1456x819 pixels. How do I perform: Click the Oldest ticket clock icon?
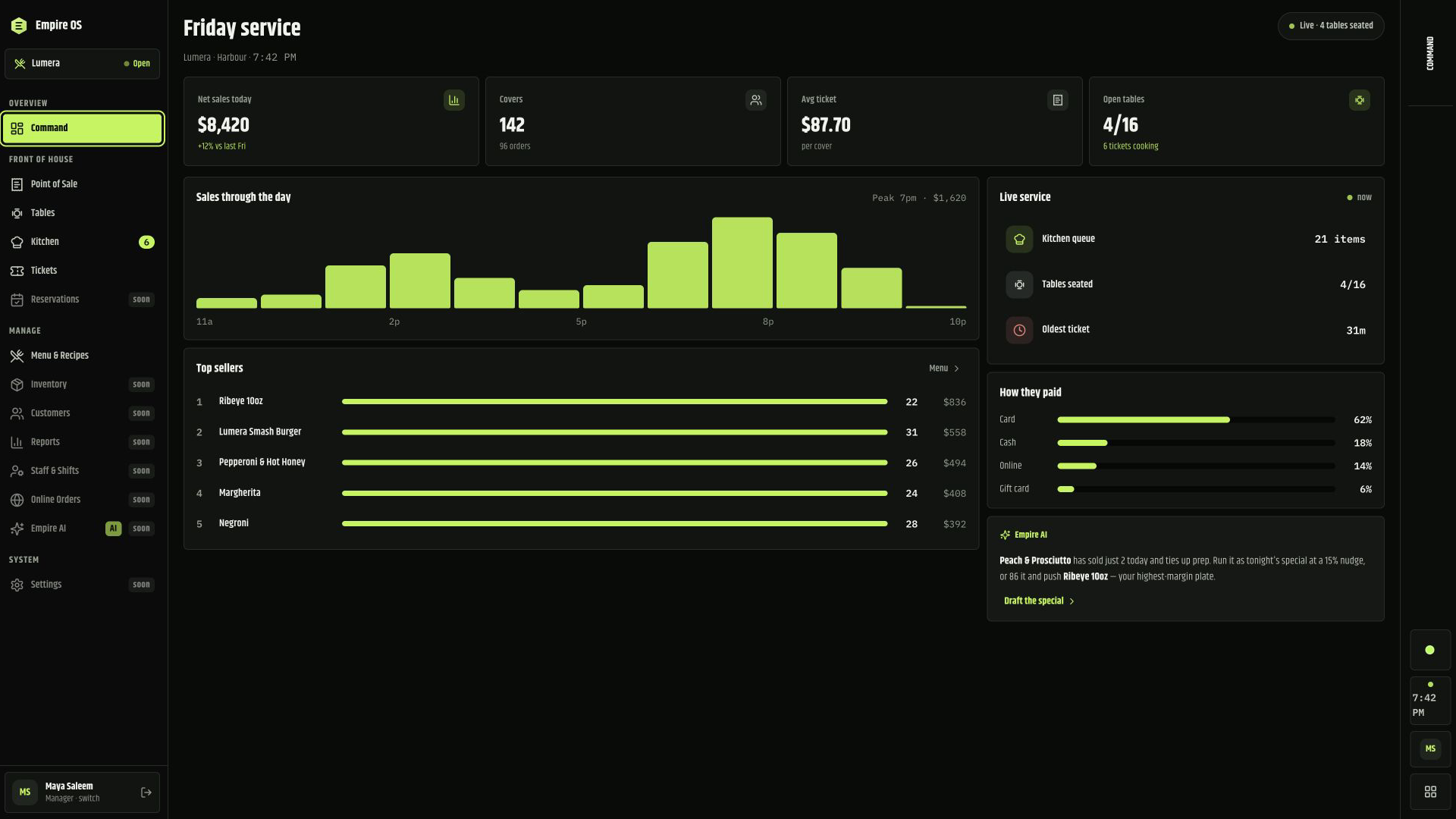coord(1019,331)
